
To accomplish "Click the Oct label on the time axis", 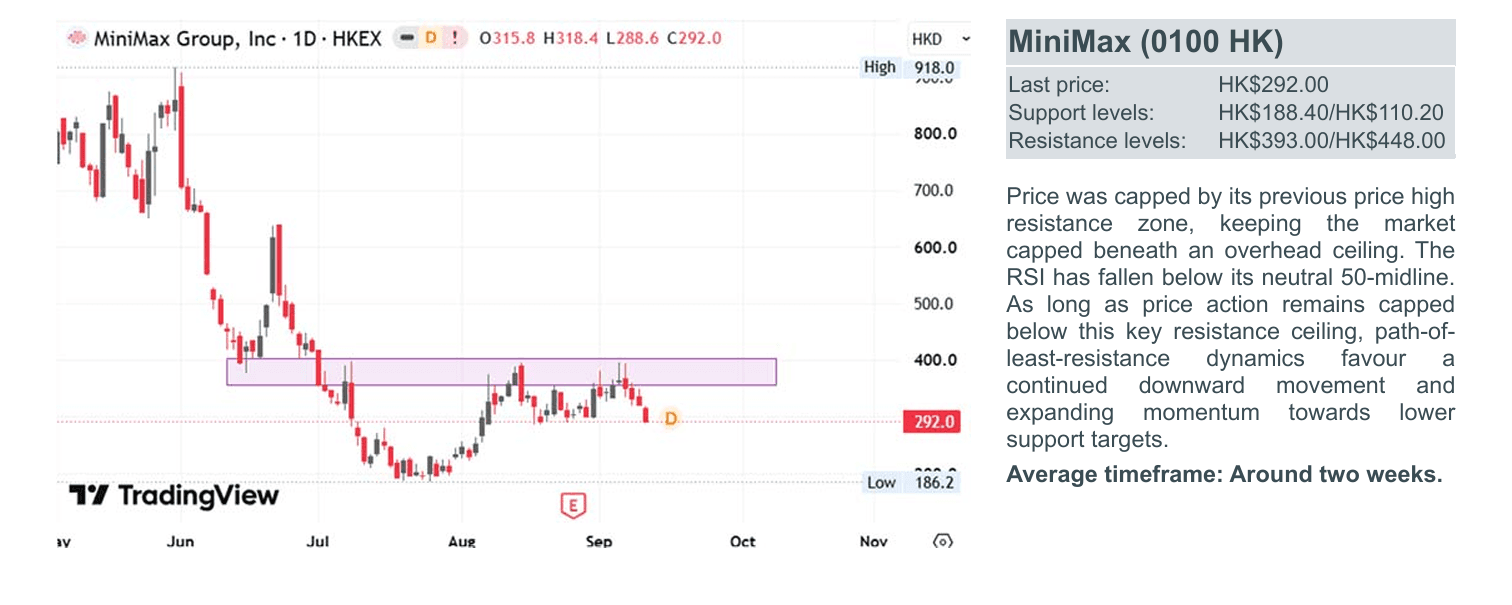I will coord(742,541).
